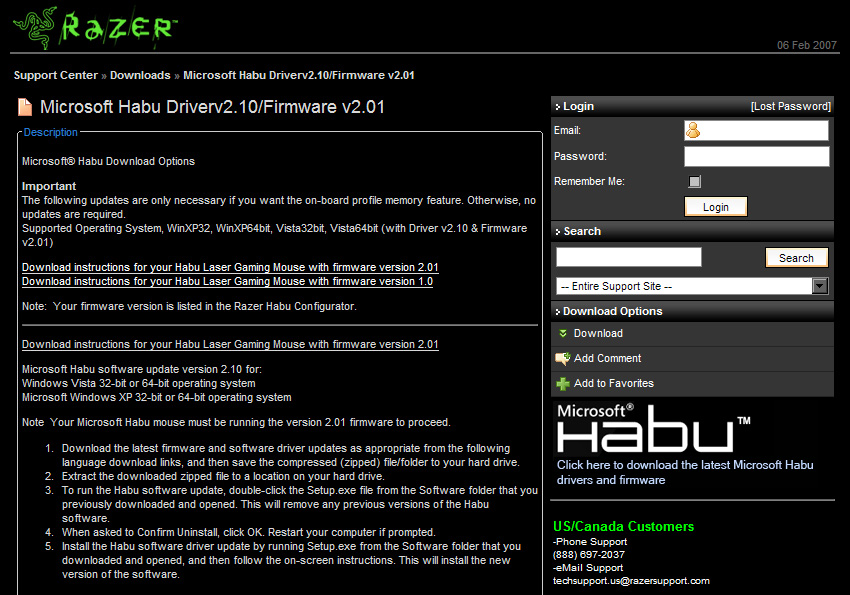Click the US/Canada Customers heading
The width and height of the screenshot is (850, 595).
point(623,526)
